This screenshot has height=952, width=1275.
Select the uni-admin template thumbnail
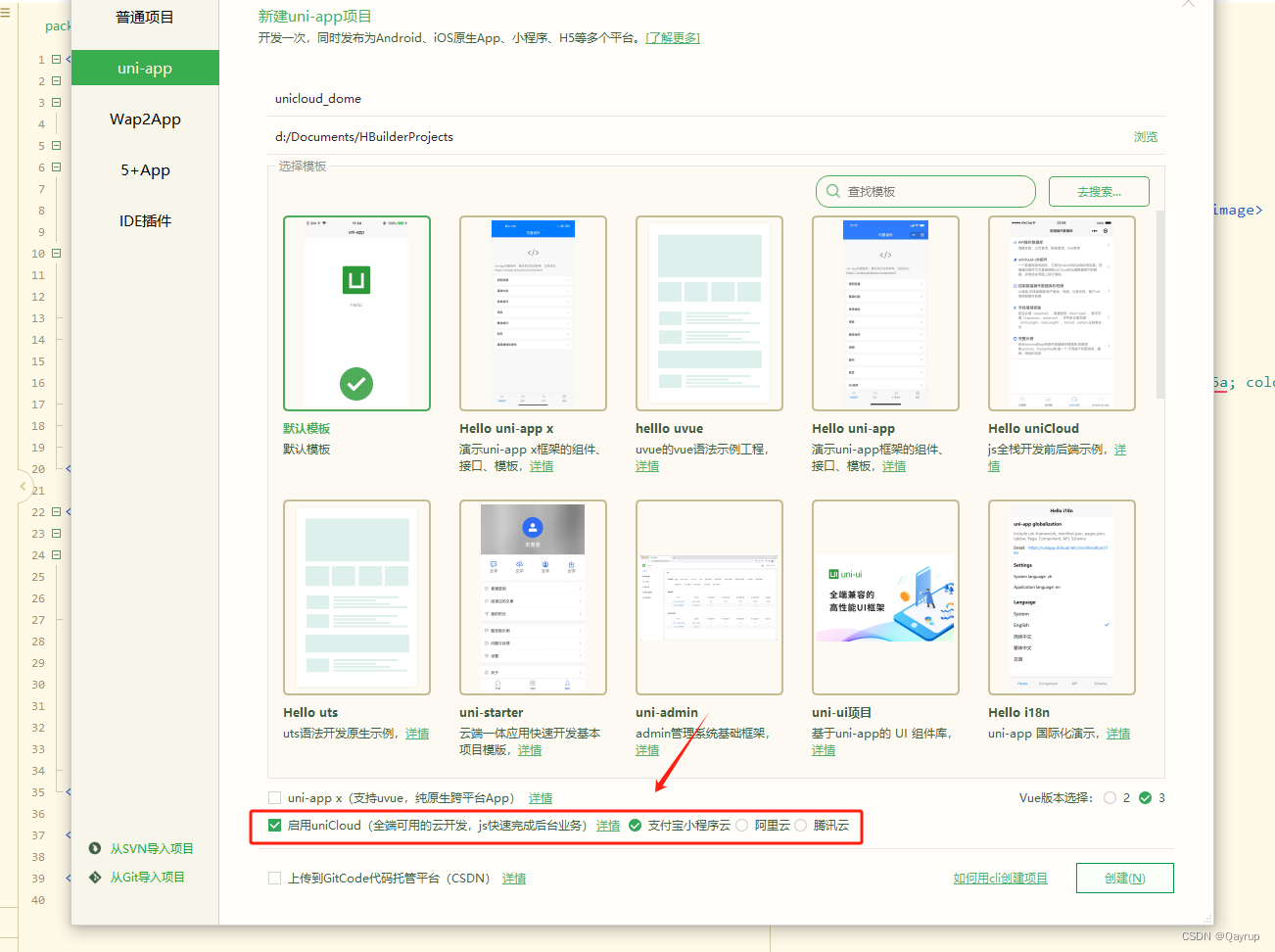pyautogui.click(x=709, y=597)
